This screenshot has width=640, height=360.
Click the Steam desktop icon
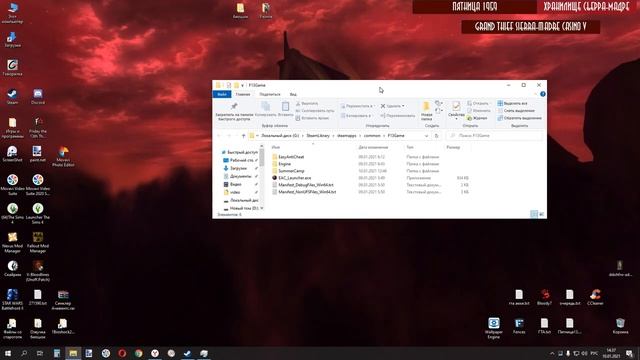12,97
